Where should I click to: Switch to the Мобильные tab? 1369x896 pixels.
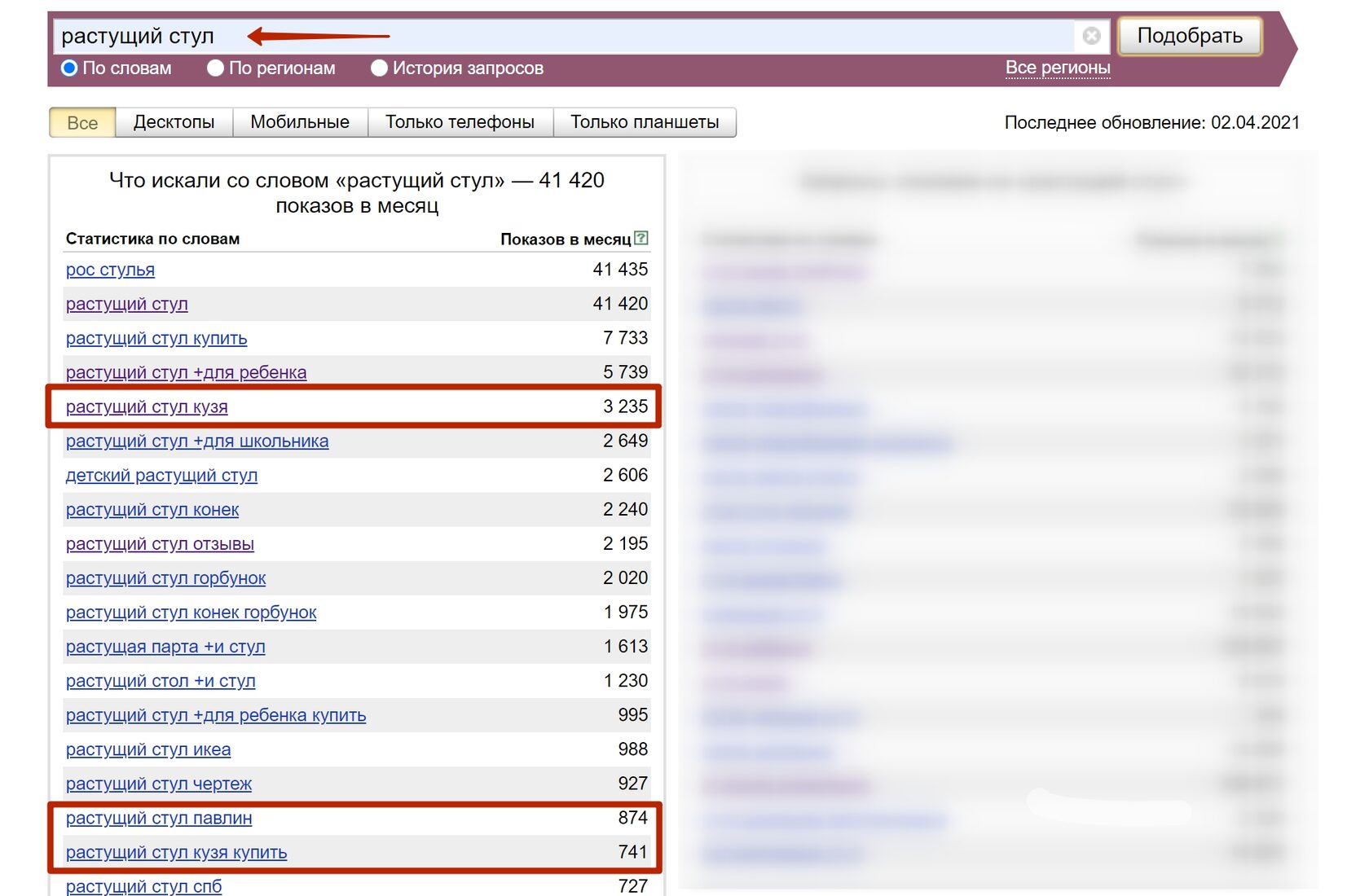click(x=300, y=122)
